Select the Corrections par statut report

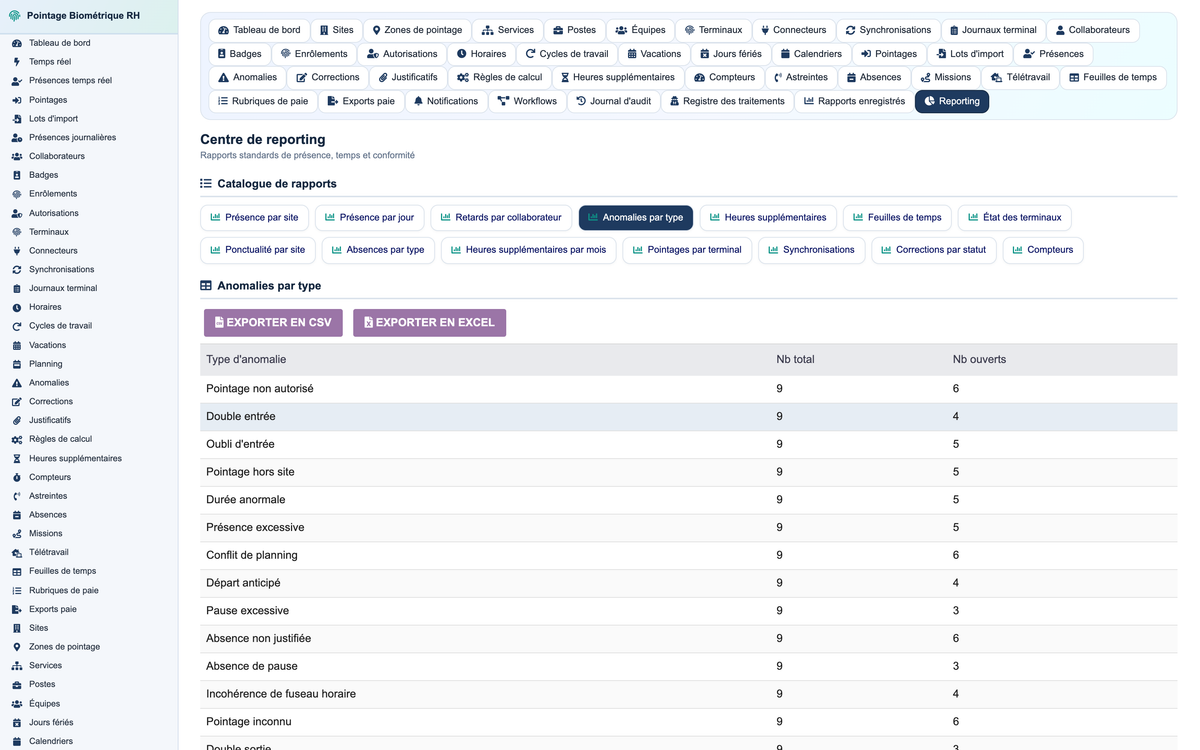[x=934, y=250]
